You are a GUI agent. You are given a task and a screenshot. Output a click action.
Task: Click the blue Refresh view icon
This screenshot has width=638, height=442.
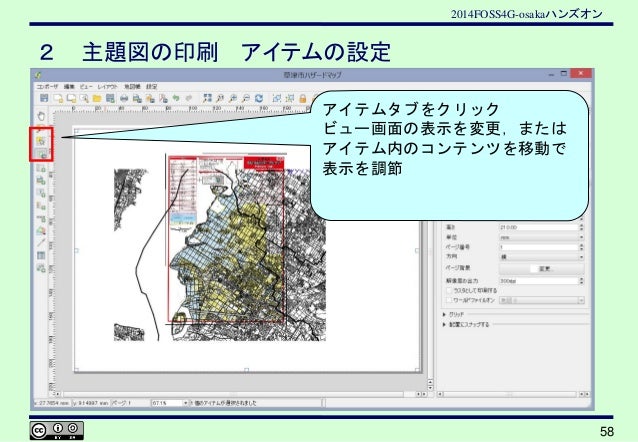click(259, 98)
